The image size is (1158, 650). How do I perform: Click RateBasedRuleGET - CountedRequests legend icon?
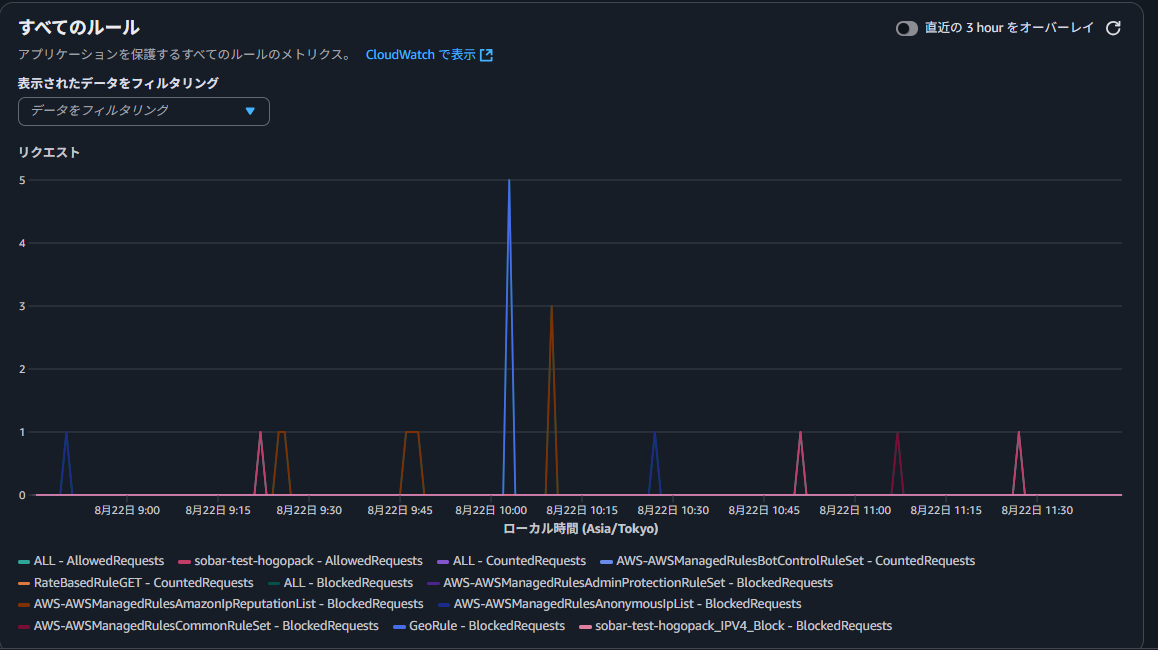pos(24,583)
